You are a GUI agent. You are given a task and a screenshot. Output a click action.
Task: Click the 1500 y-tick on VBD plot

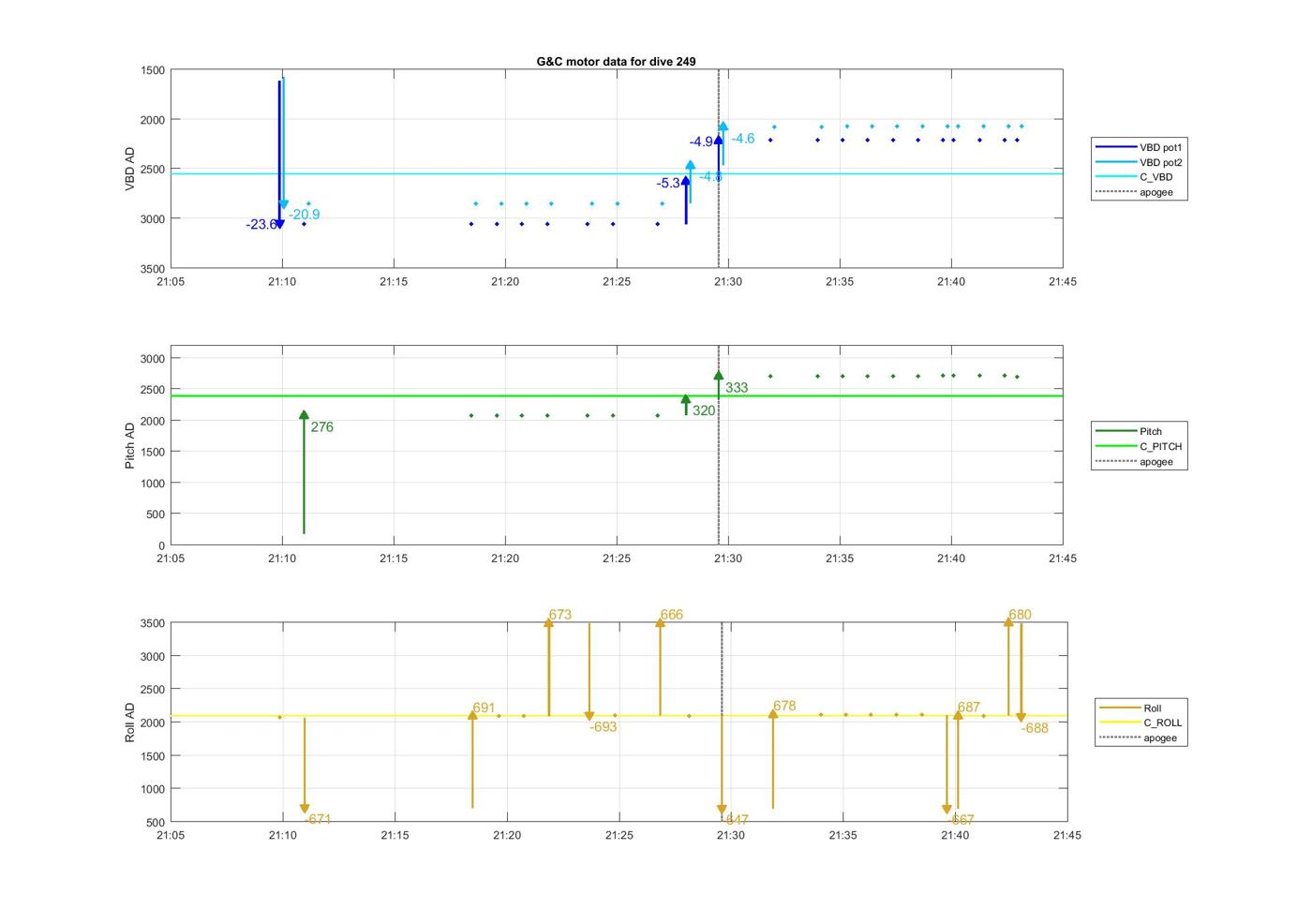pos(153,70)
